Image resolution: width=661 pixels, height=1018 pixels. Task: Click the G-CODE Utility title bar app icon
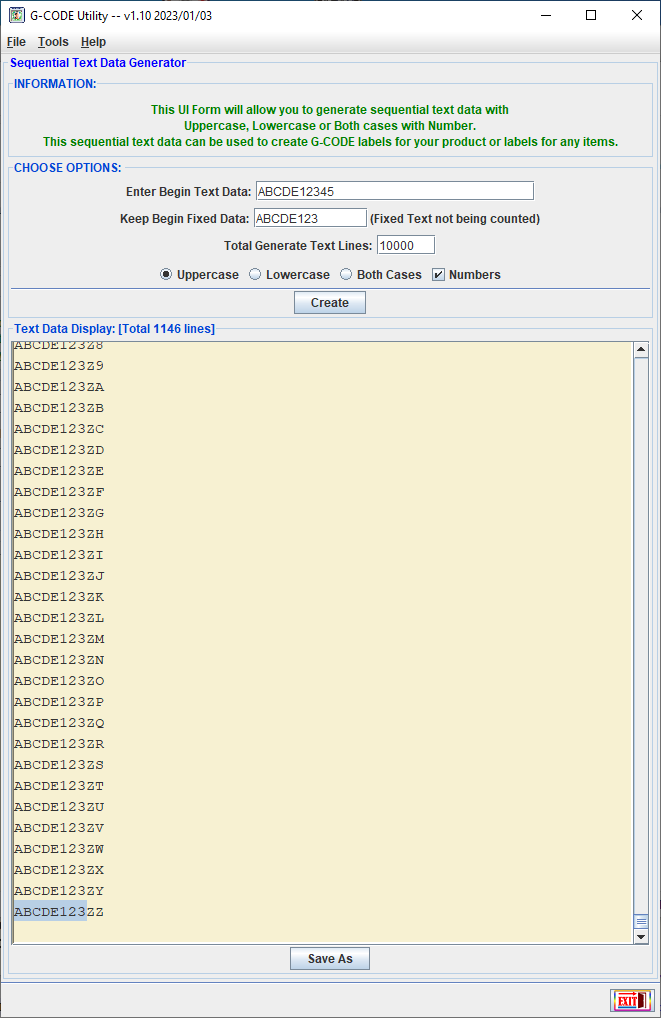pyautogui.click(x=16, y=15)
